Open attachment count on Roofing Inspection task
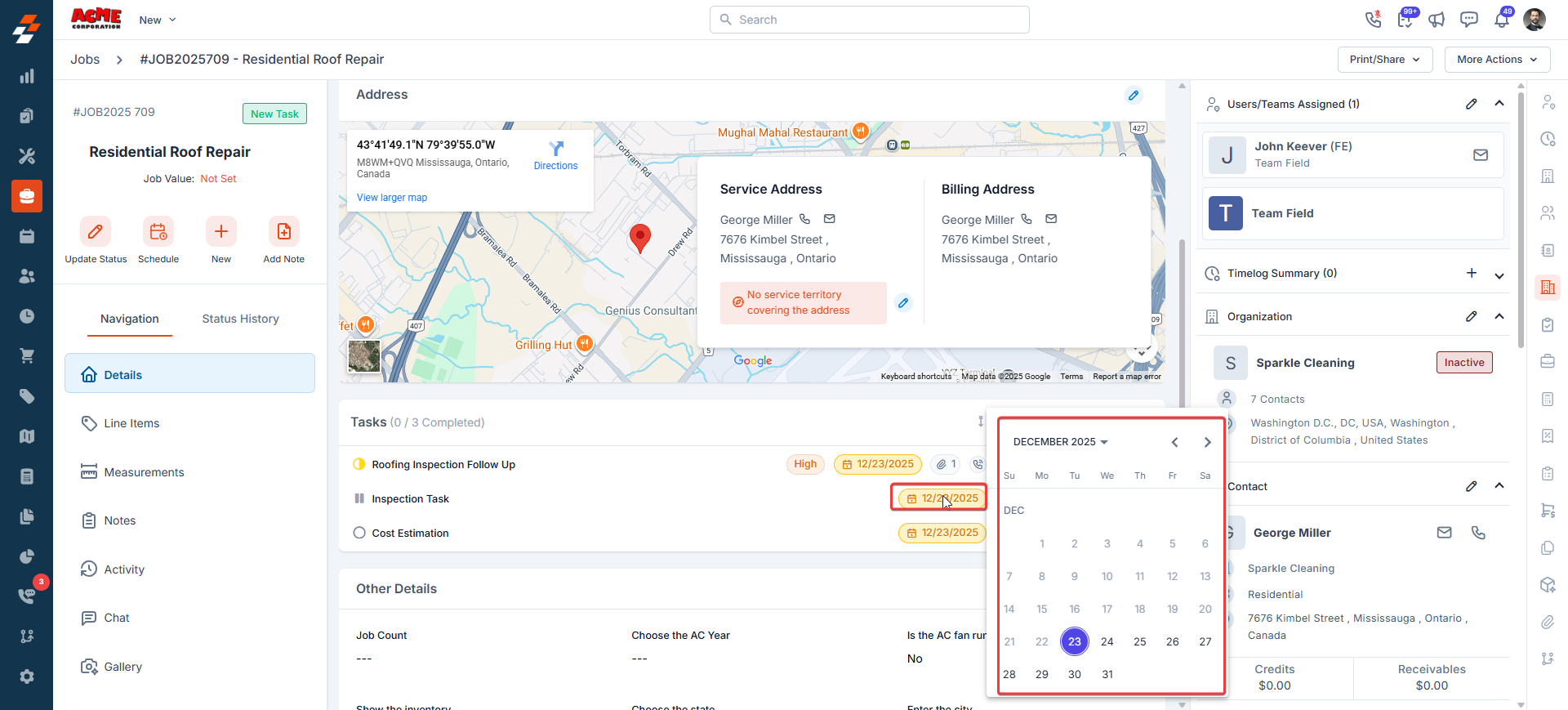The height and width of the screenshot is (710, 1568). (946, 464)
